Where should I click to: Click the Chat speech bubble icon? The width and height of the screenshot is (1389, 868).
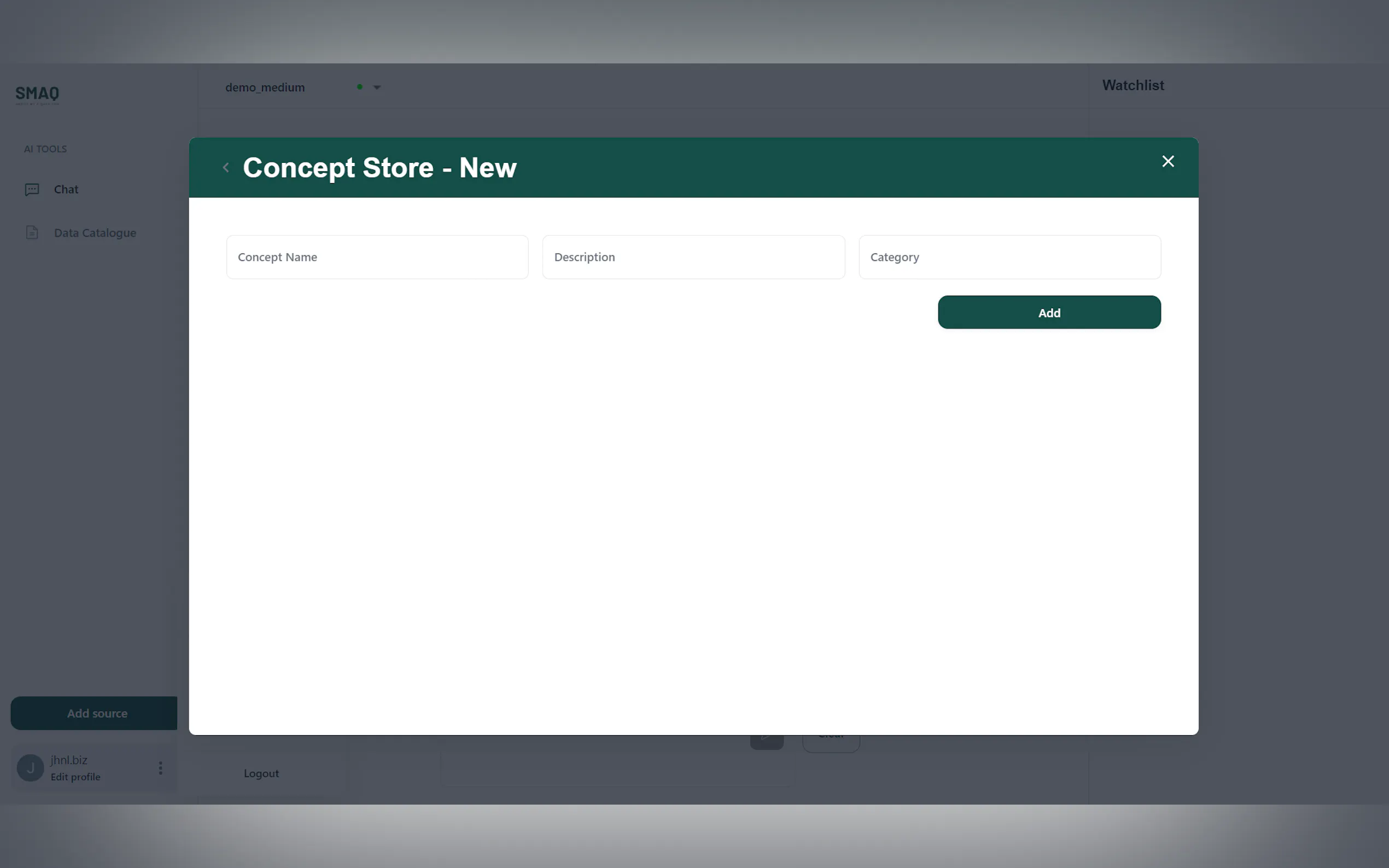pyautogui.click(x=32, y=190)
